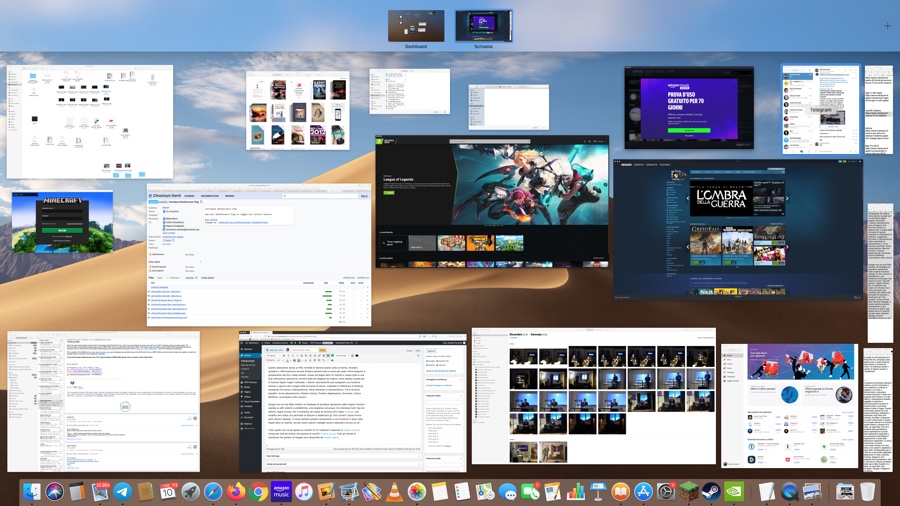Image resolution: width=900 pixels, height=506 pixels.
Task: Click the Amazon Music Dock icon
Action: pyautogui.click(x=281, y=492)
